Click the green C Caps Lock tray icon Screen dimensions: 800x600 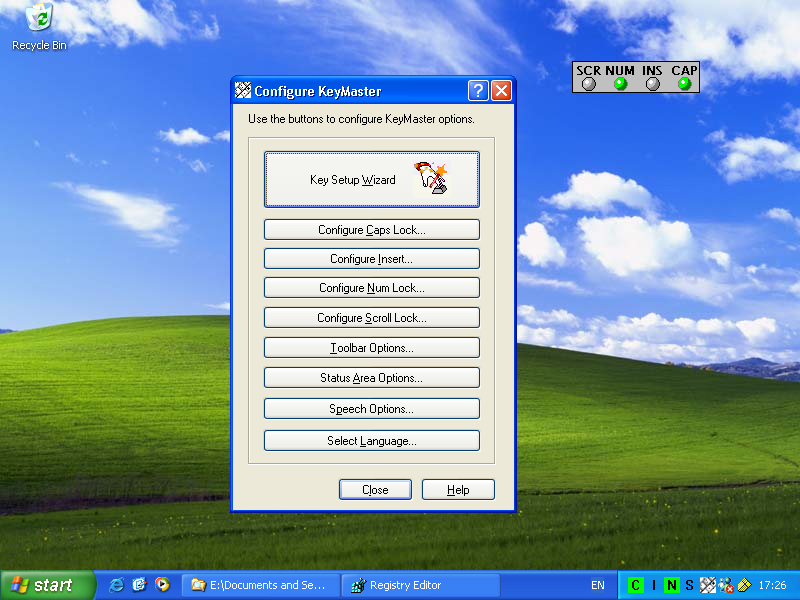click(635, 585)
